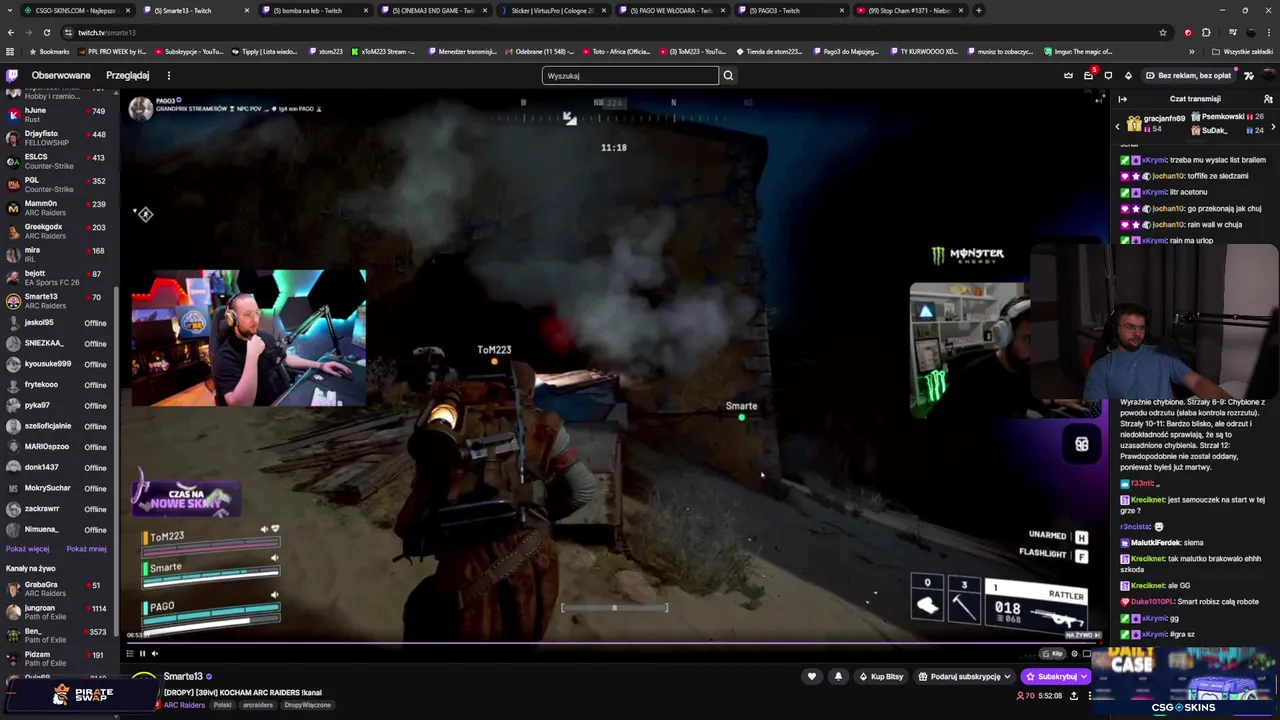
Task: Open the Twitch home logo
Action: point(12,75)
